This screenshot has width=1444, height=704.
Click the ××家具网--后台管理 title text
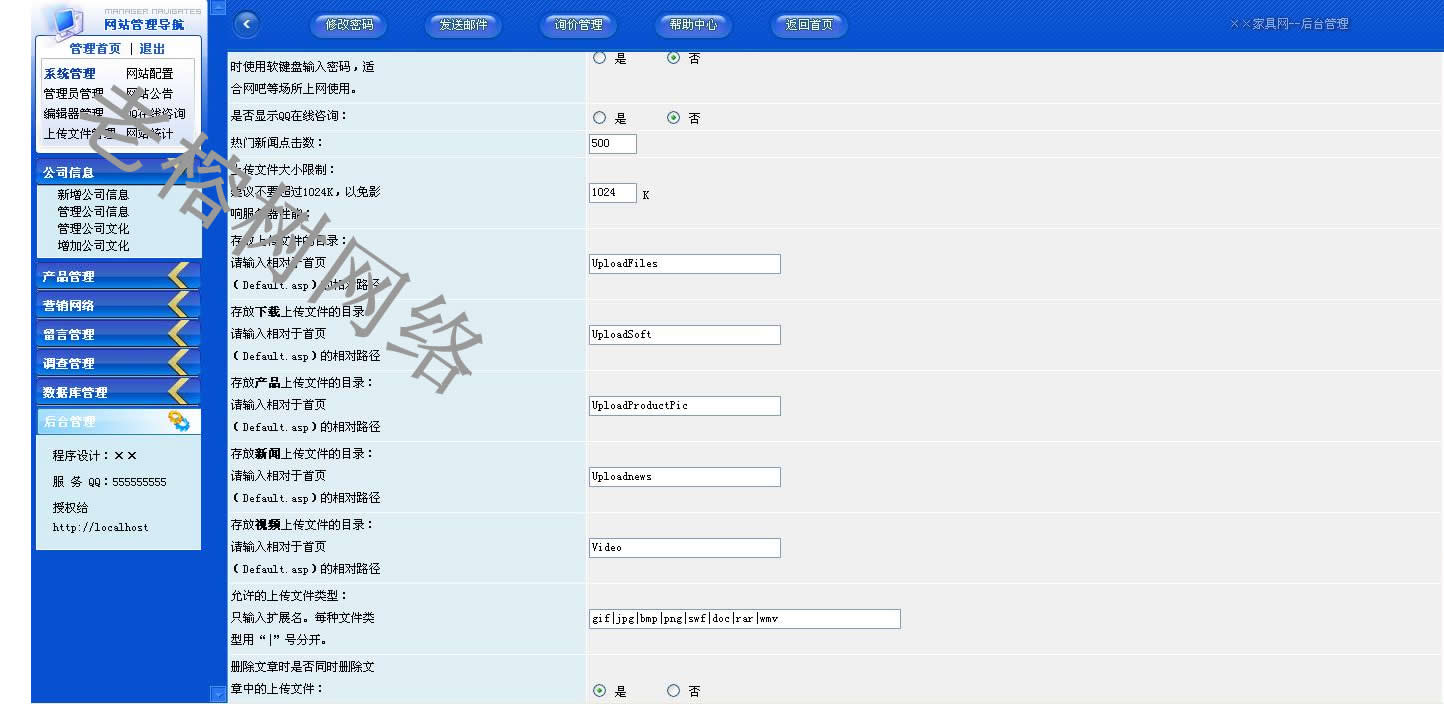[1288, 24]
